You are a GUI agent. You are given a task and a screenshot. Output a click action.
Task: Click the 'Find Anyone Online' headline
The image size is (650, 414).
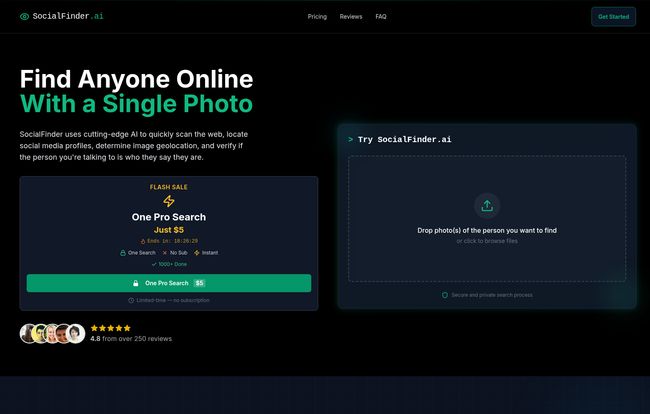pyautogui.click(x=136, y=79)
